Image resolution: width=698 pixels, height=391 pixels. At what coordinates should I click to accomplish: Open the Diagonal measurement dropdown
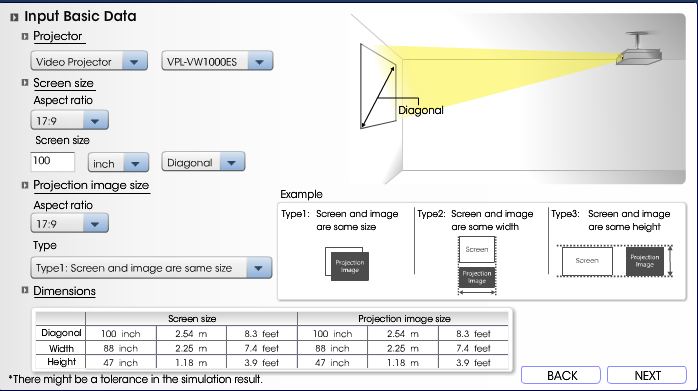[203, 162]
